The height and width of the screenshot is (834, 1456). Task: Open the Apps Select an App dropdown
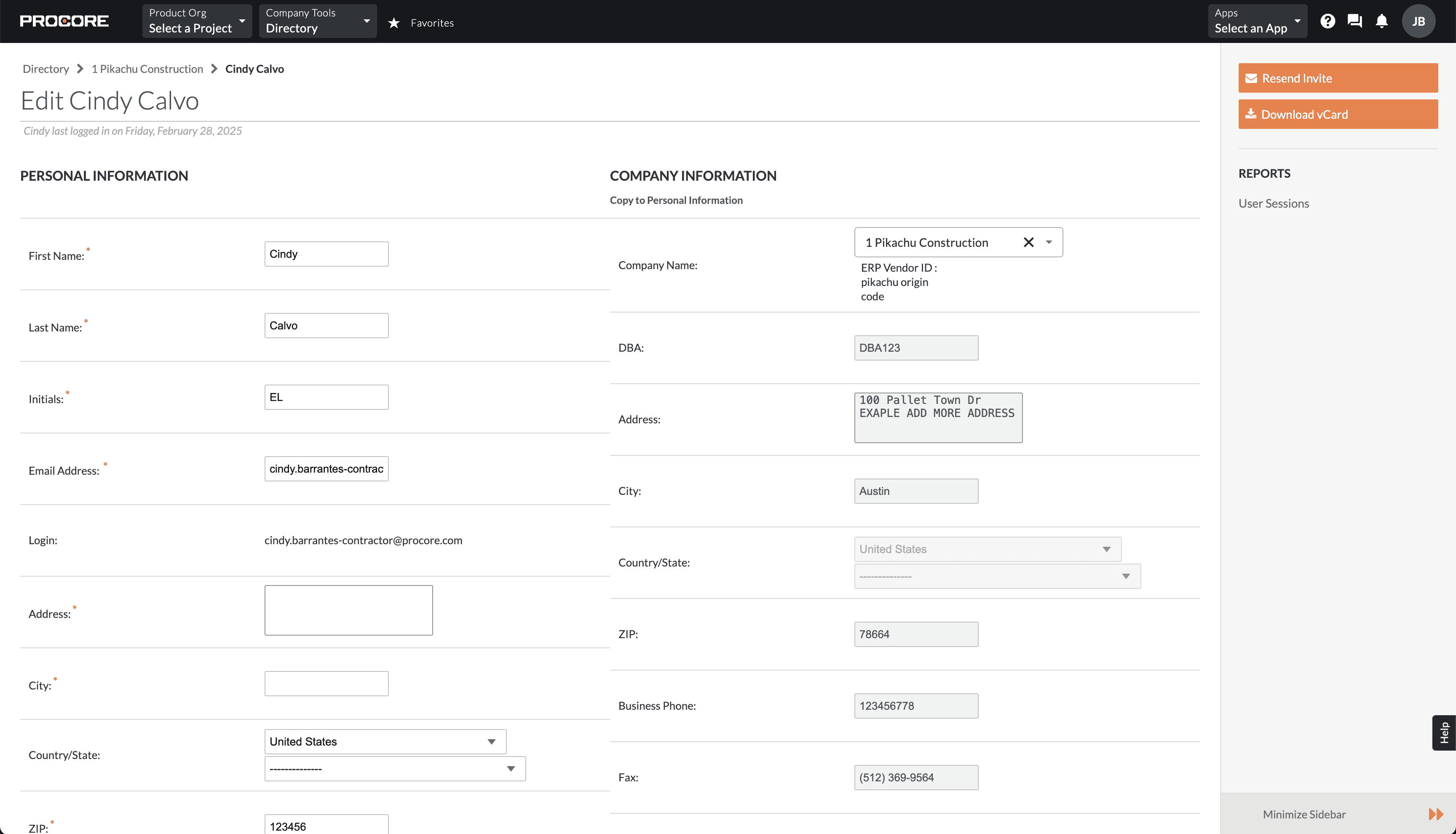(x=1257, y=21)
